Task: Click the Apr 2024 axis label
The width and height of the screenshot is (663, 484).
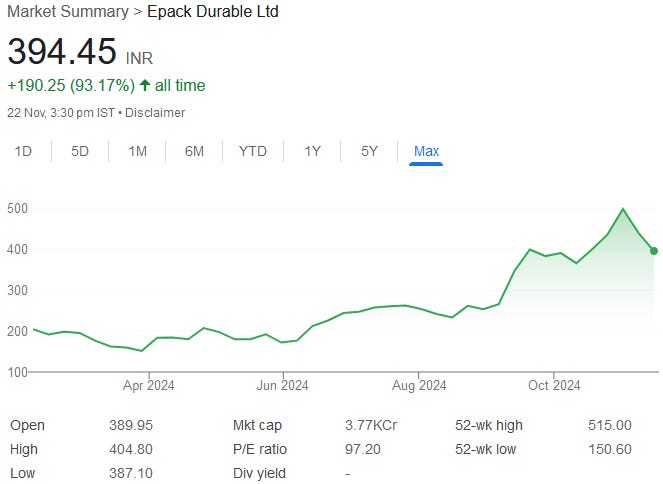Action: 148,386
